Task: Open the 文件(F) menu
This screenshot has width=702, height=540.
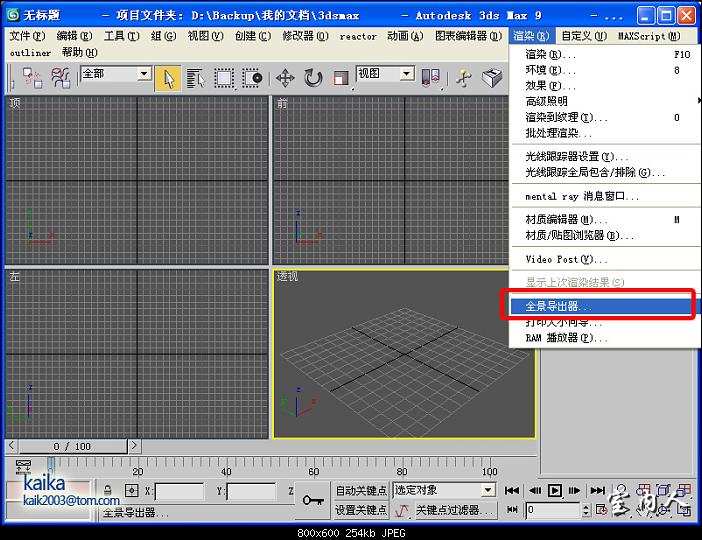Action: 27,36
